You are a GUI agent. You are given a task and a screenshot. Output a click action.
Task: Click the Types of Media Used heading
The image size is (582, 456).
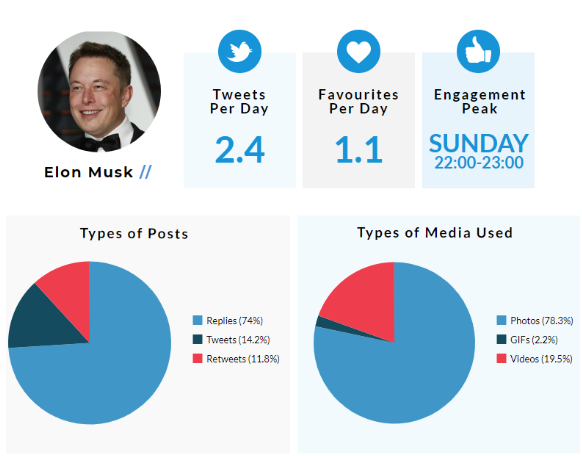[435, 233]
